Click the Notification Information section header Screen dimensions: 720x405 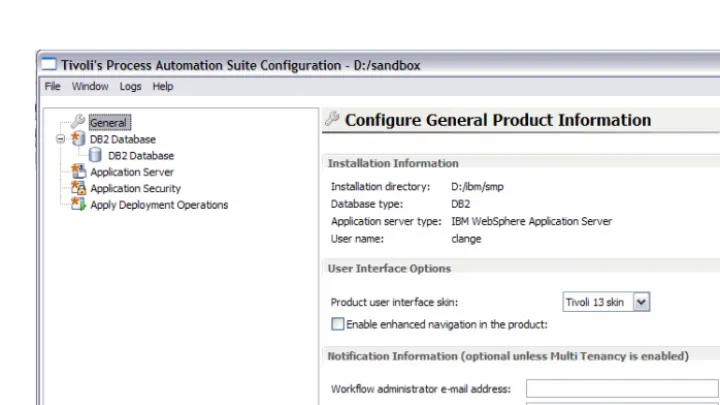pos(508,356)
